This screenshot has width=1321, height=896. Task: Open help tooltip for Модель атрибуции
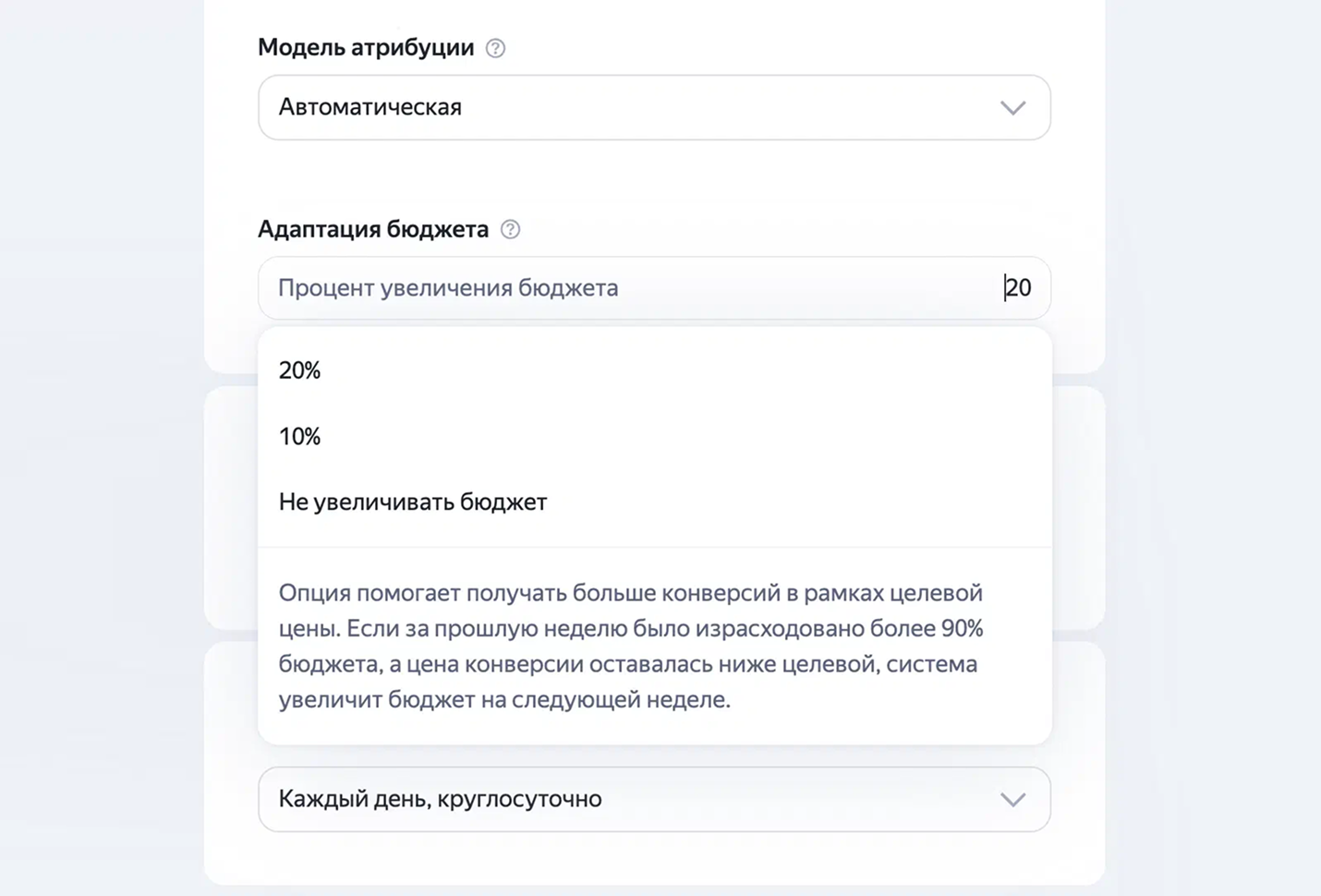tap(495, 48)
